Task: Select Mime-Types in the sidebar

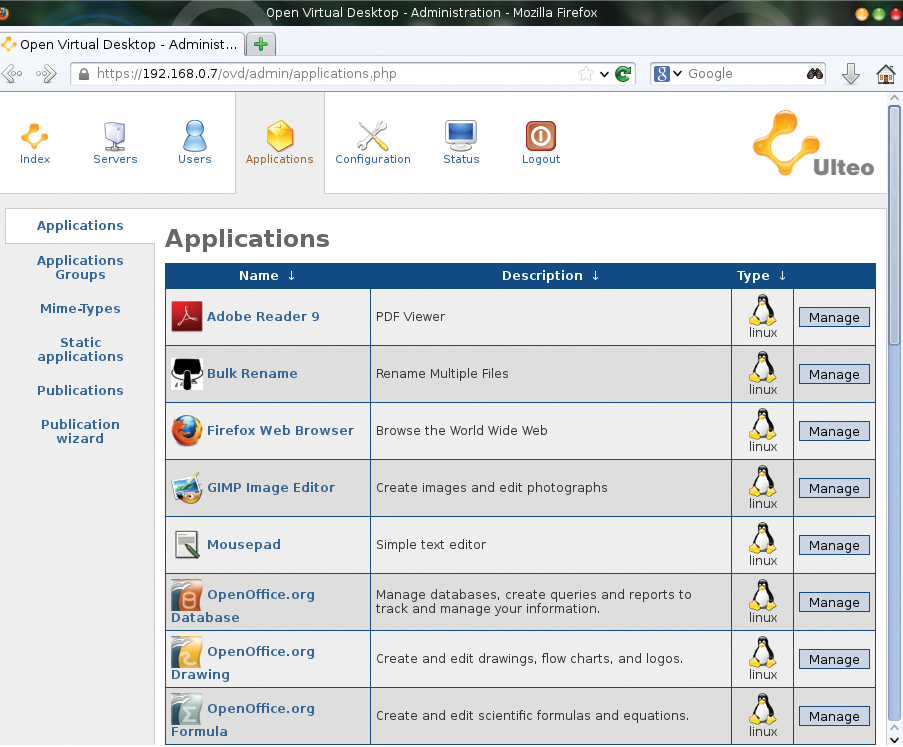Action: [80, 309]
